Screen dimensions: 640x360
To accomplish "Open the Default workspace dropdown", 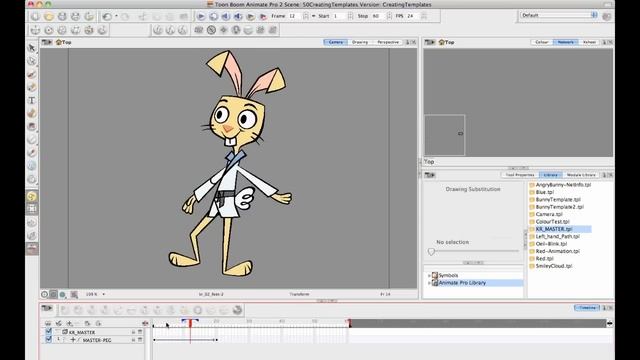I will click(559, 15).
